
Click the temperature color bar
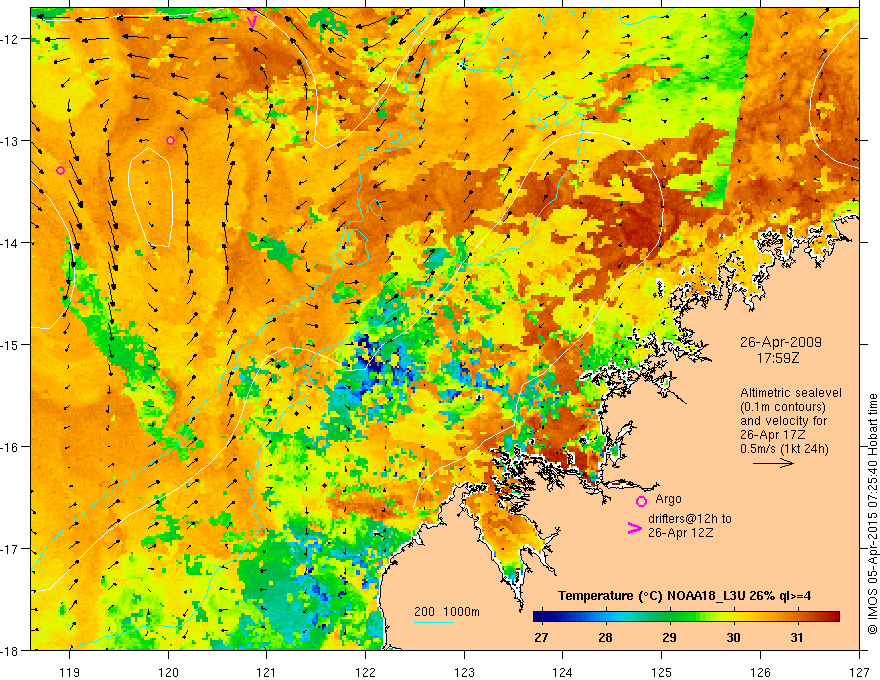point(686,617)
